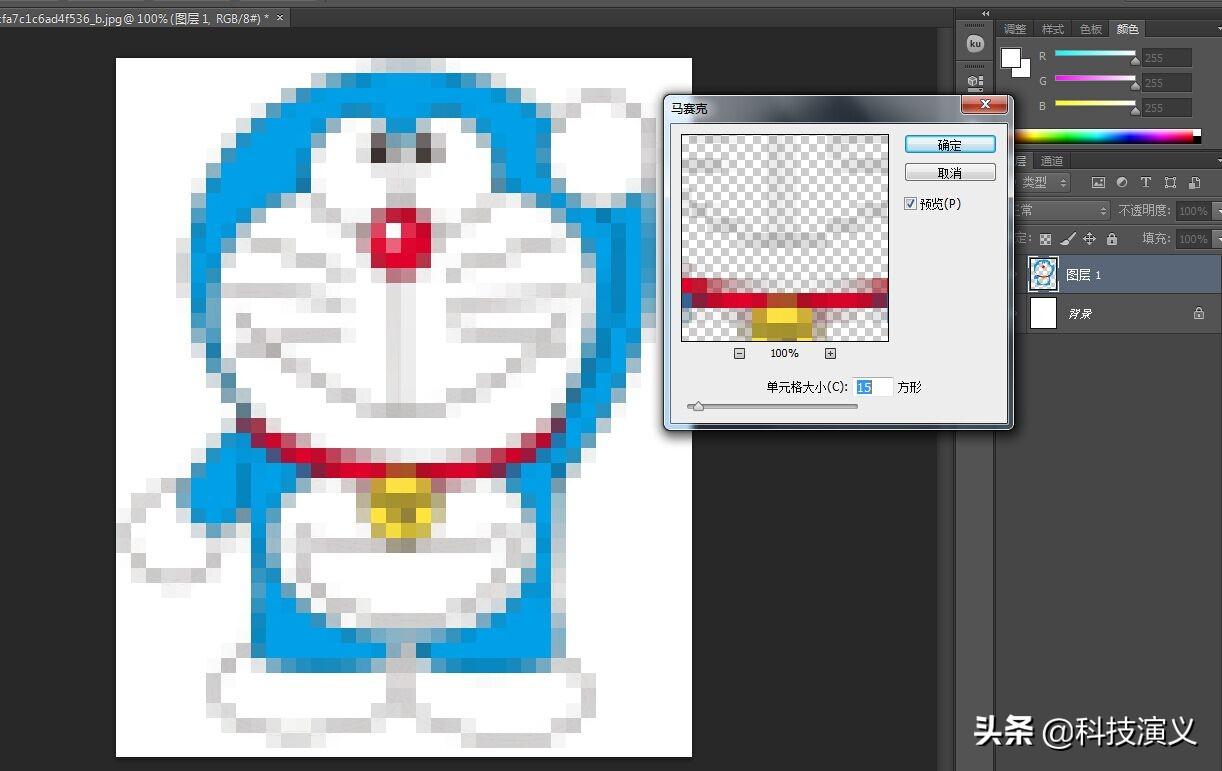Filter layers by smart object icon
1222x771 pixels.
(1194, 183)
